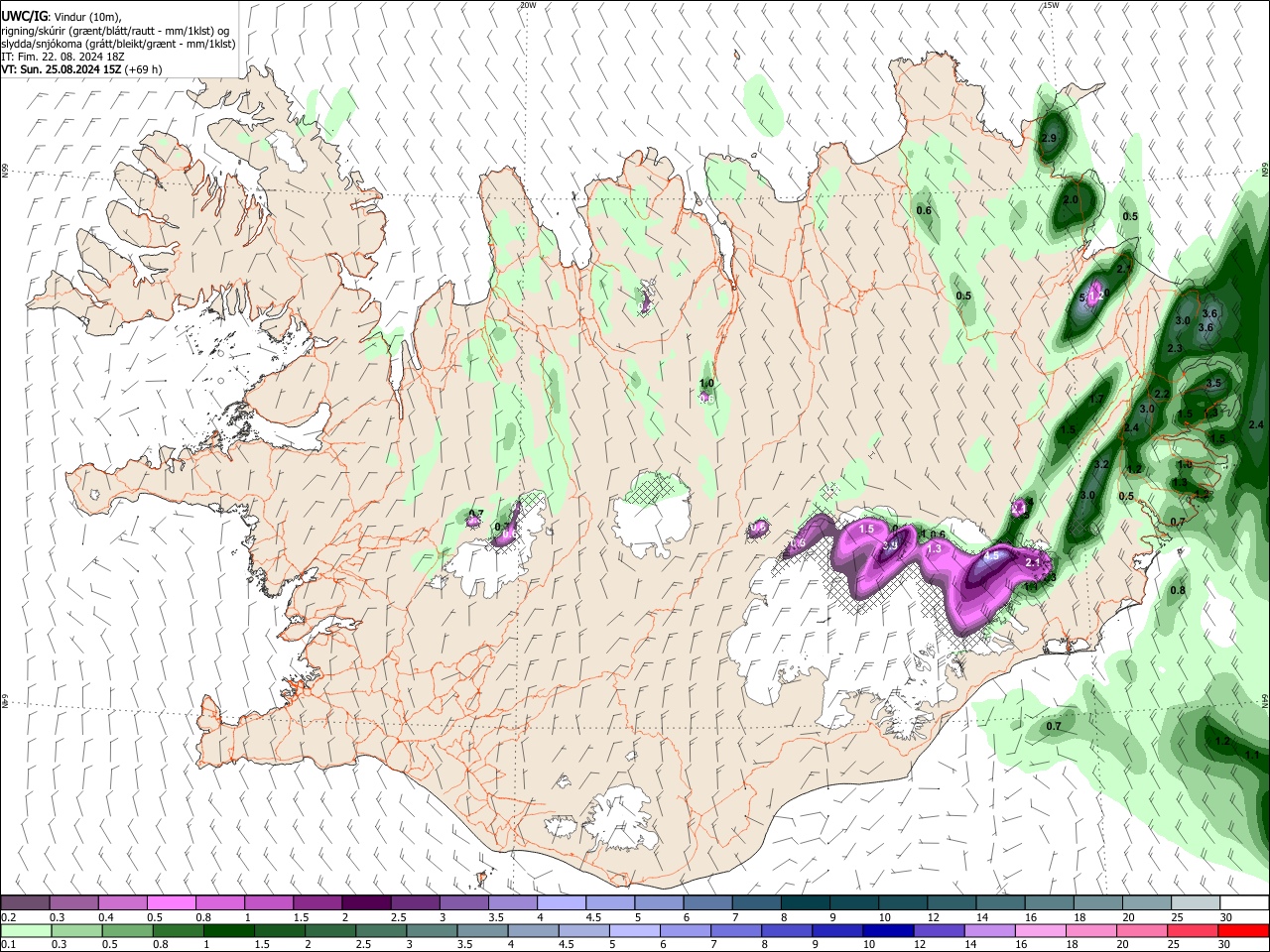Click the deep navy blue 10–12 rain legend swatch
The width and height of the screenshot is (1270, 952).
888,930
